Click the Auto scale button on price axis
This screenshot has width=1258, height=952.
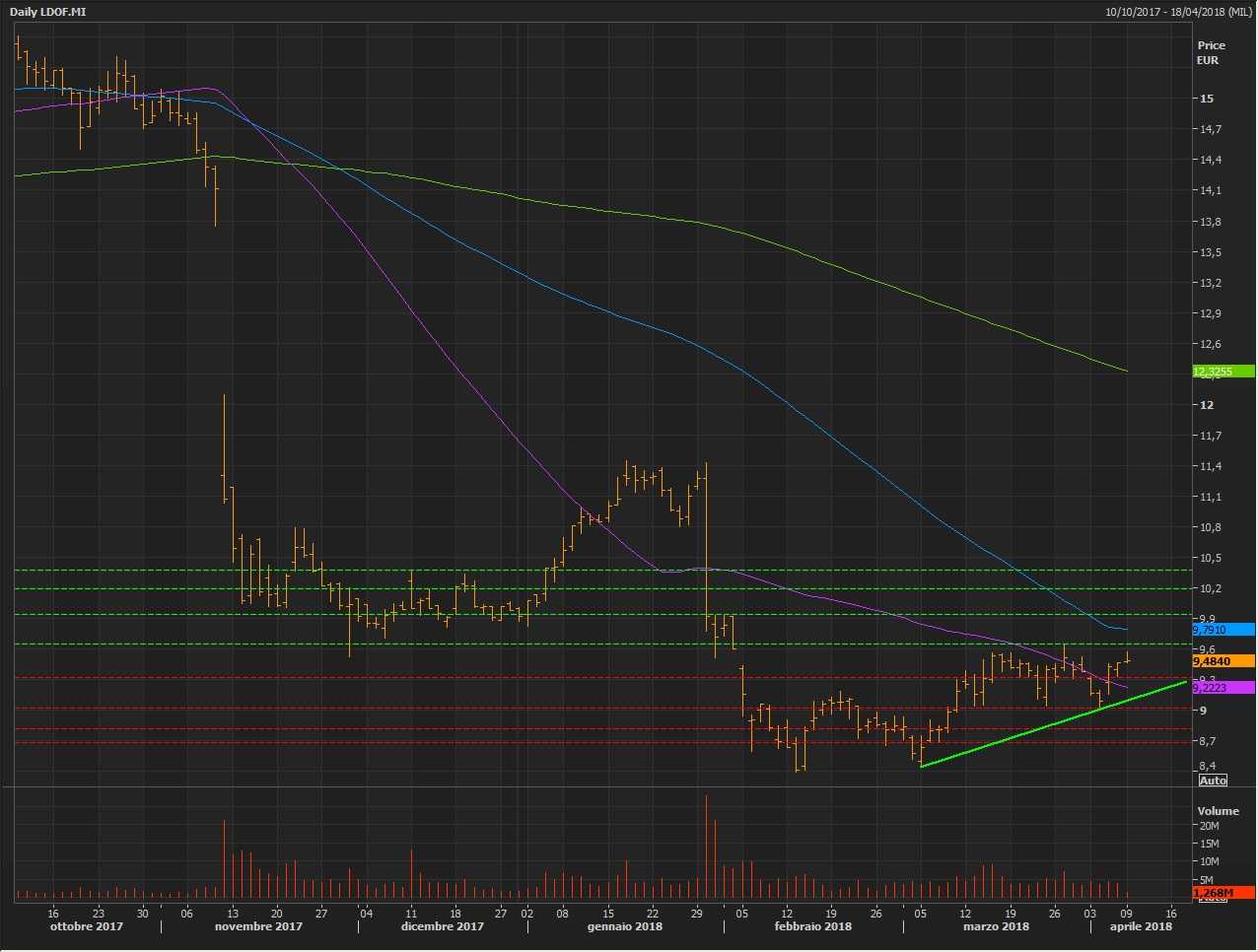(1213, 781)
